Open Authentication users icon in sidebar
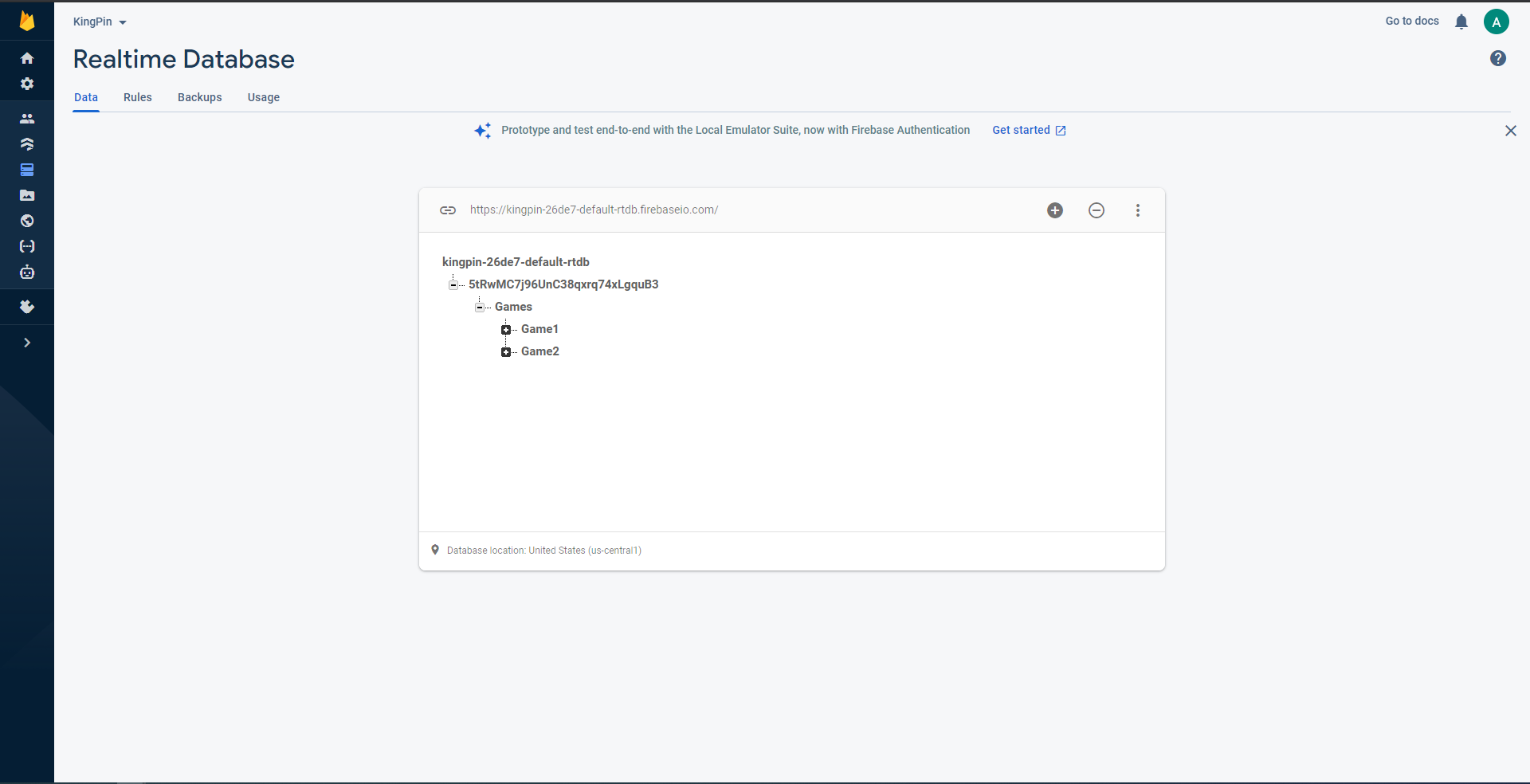Viewport: 1530px width, 784px height. click(27, 119)
